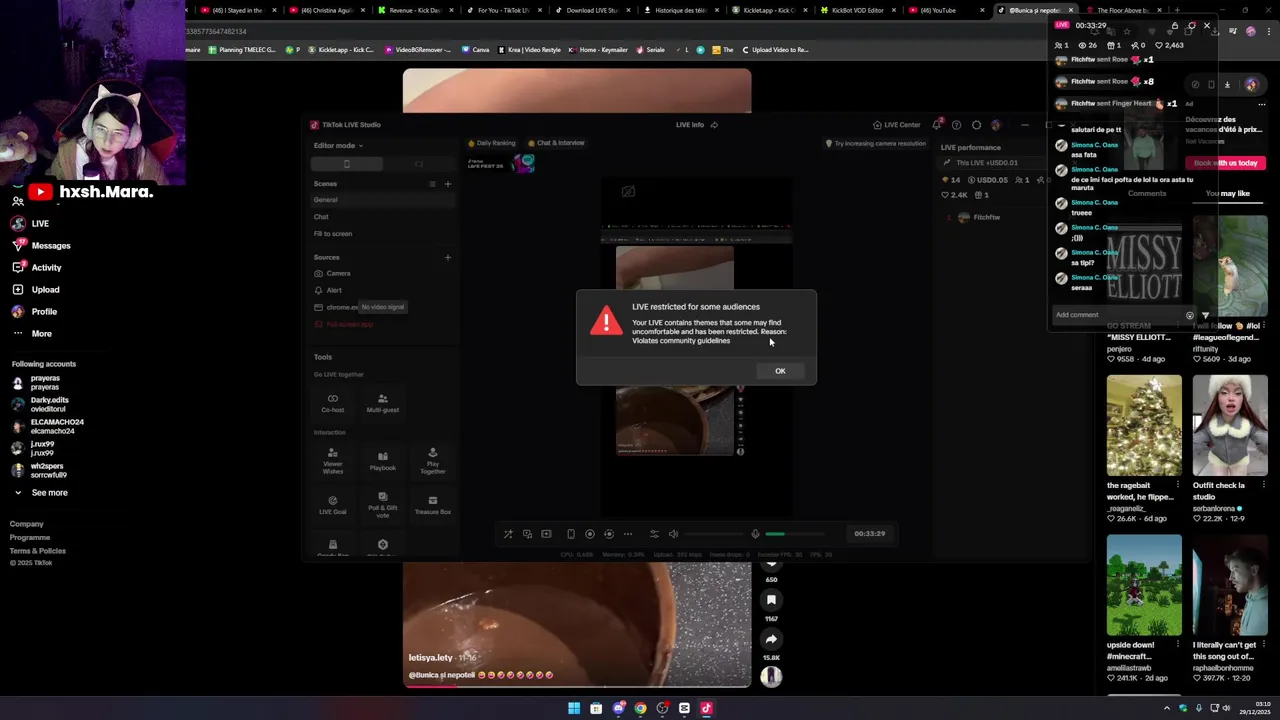The image size is (1280, 720).
Task: Open the Terms & Policies link
Action: (38, 551)
